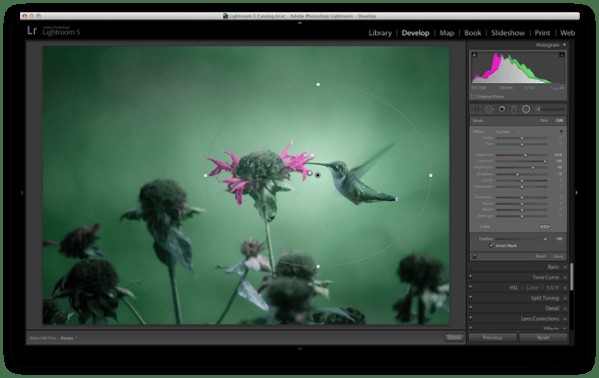
Task: Switch to the Slideshow module
Action: (x=508, y=33)
